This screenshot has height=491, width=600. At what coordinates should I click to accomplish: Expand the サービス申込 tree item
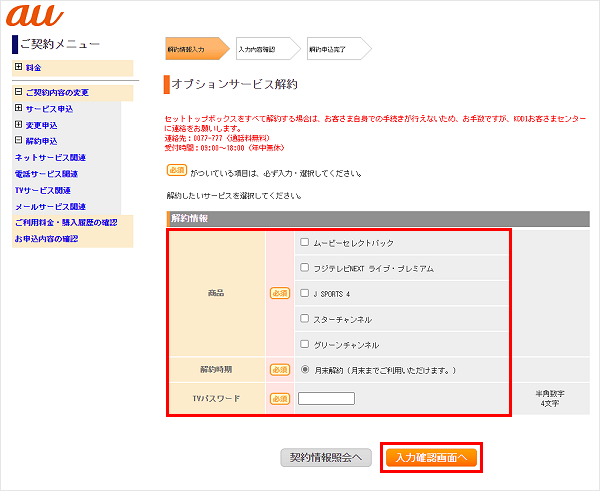18,109
